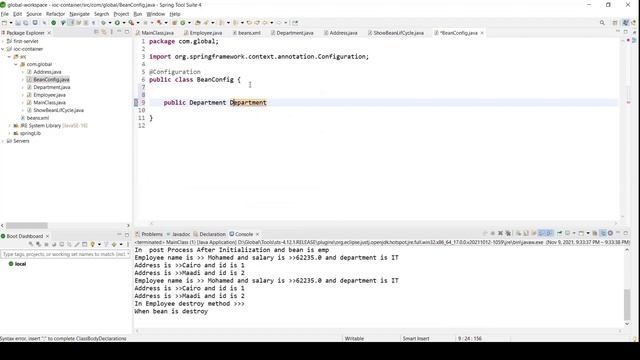Open the Declaration tab
Screen dimensions: 640x360
(212, 234)
